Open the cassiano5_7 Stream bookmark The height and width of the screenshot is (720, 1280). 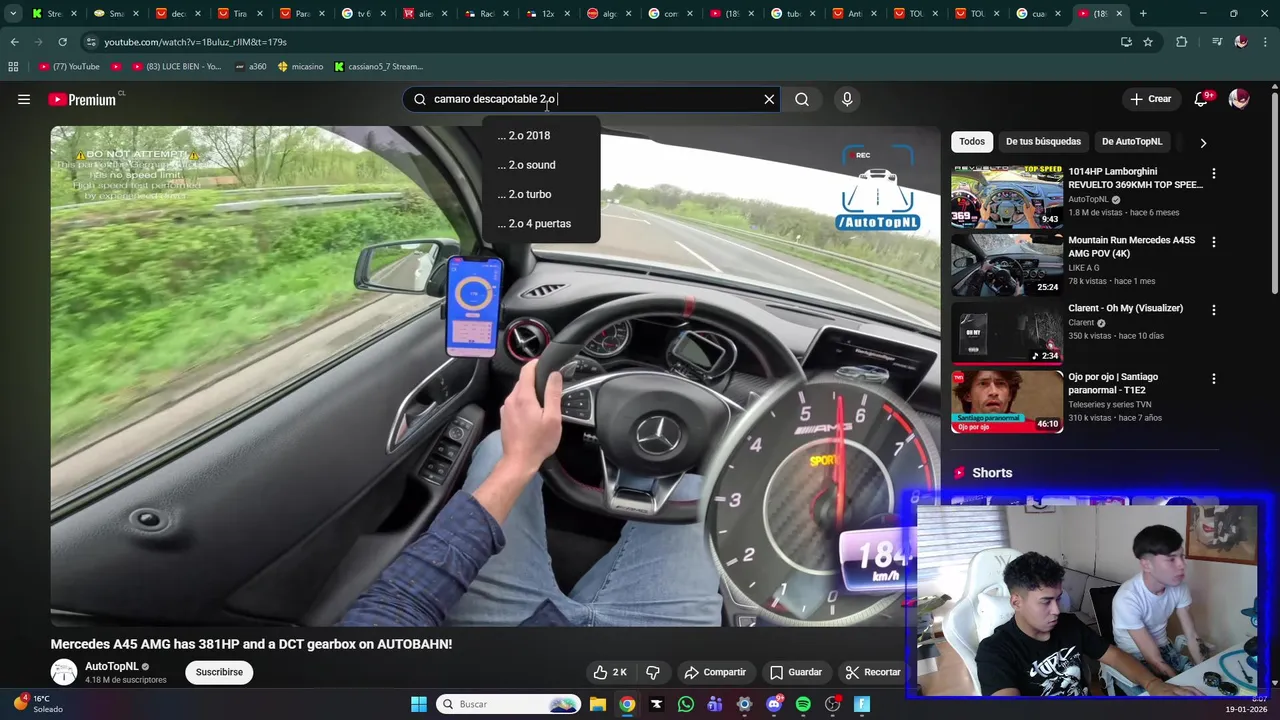pos(379,67)
